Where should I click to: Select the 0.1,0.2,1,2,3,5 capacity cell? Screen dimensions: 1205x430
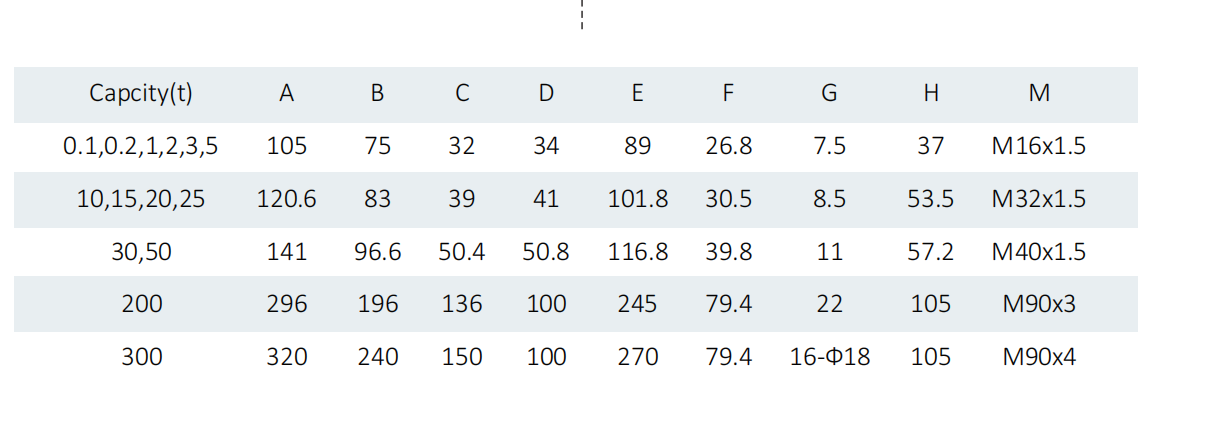click(x=141, y=147)
